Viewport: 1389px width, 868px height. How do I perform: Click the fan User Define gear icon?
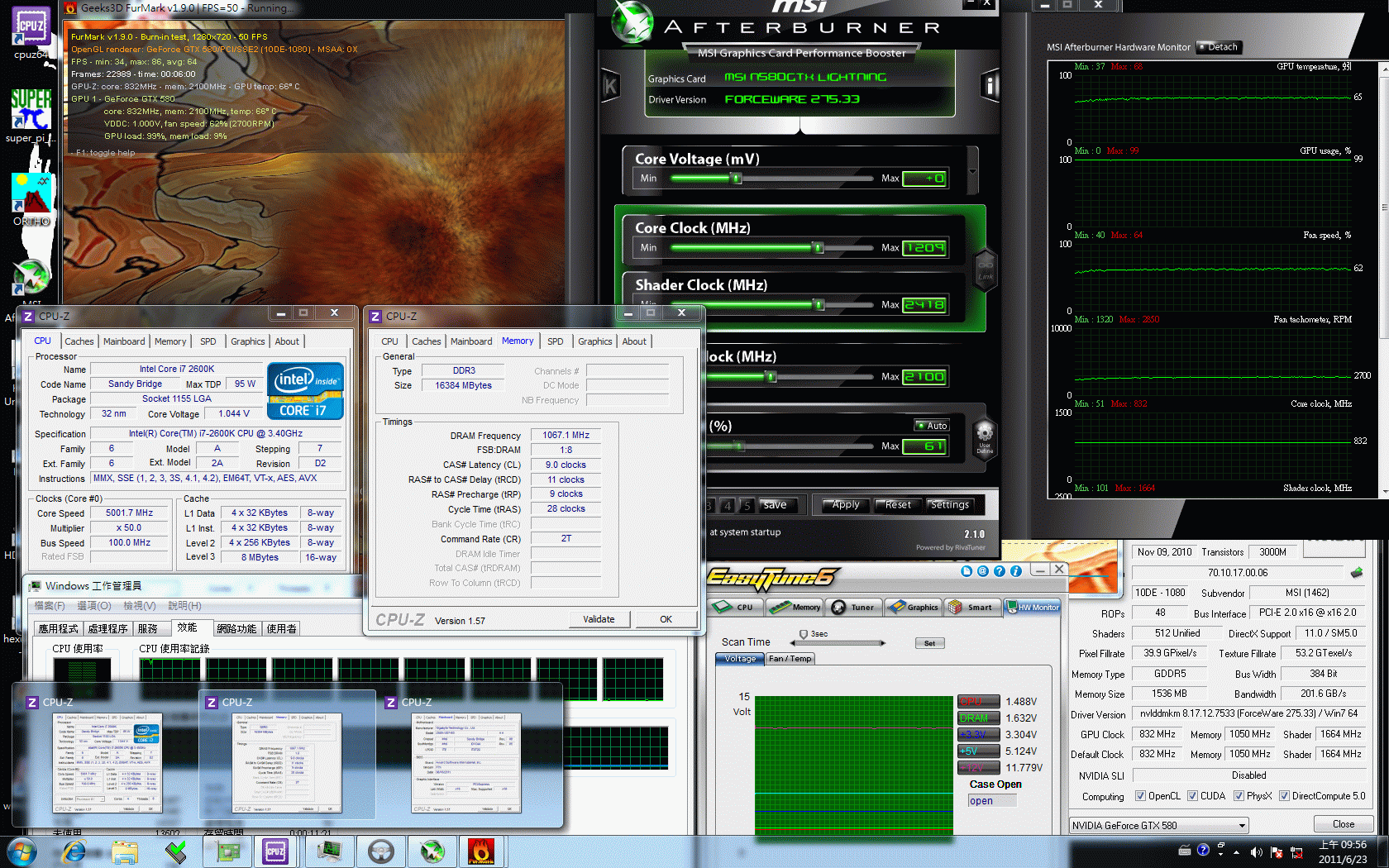[985, 437]
